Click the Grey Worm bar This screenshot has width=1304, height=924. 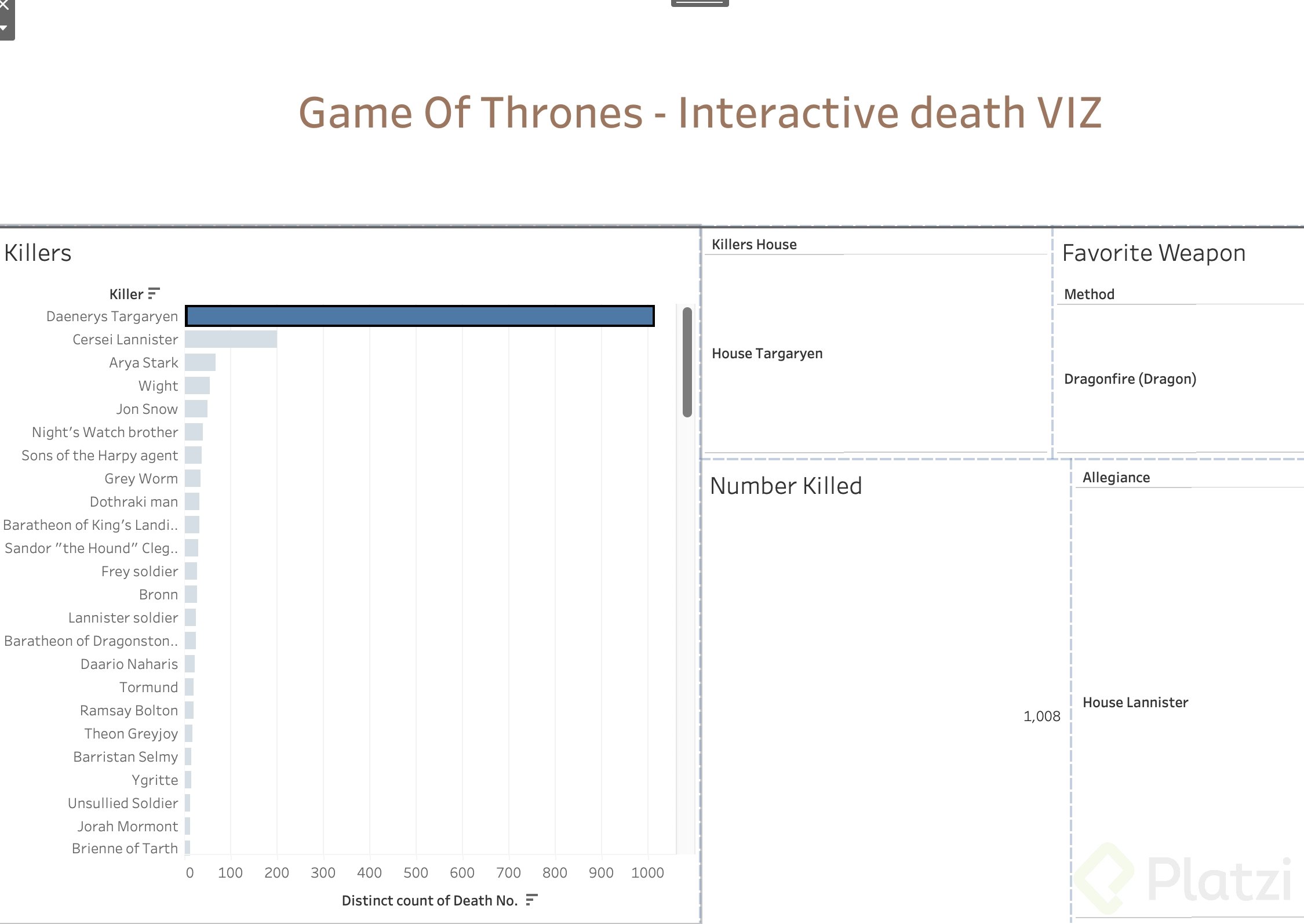point(192,478)
